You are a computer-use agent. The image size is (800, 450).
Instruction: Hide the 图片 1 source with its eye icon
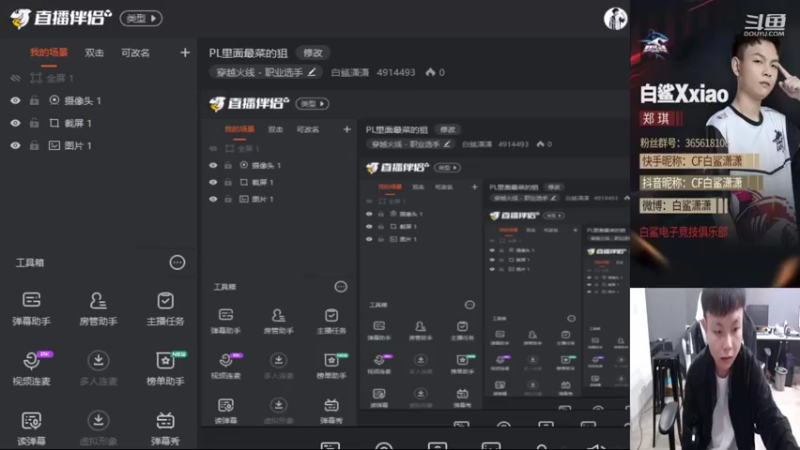coord(15,145)
